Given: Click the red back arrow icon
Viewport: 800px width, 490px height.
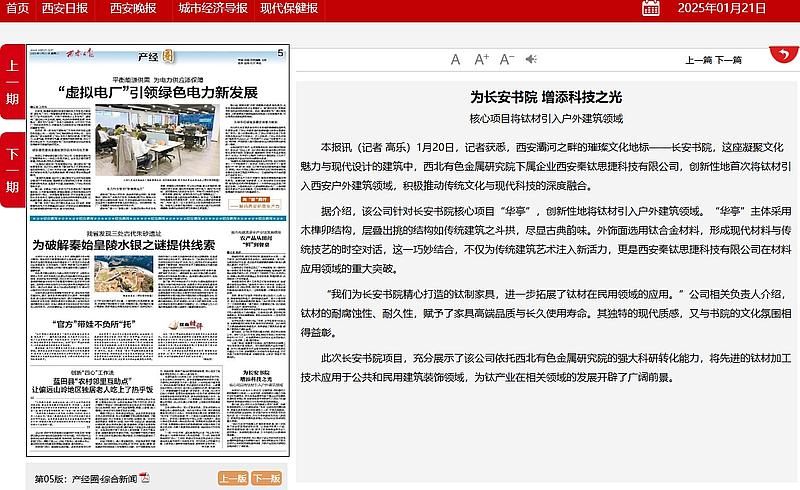Looking at the screenshot, I should [x=784, y=54].
